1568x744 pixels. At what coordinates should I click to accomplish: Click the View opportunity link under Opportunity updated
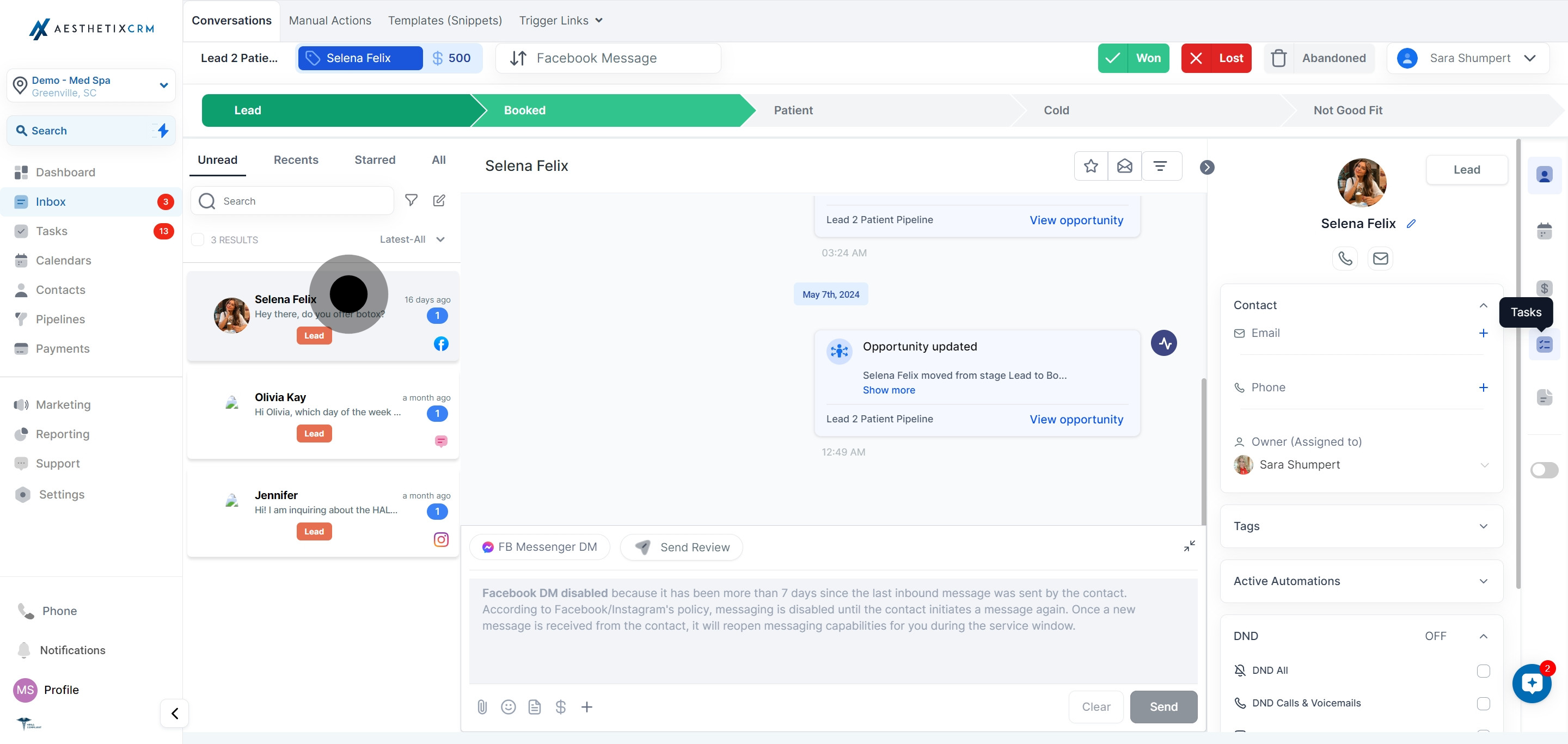pos(1076,419)
